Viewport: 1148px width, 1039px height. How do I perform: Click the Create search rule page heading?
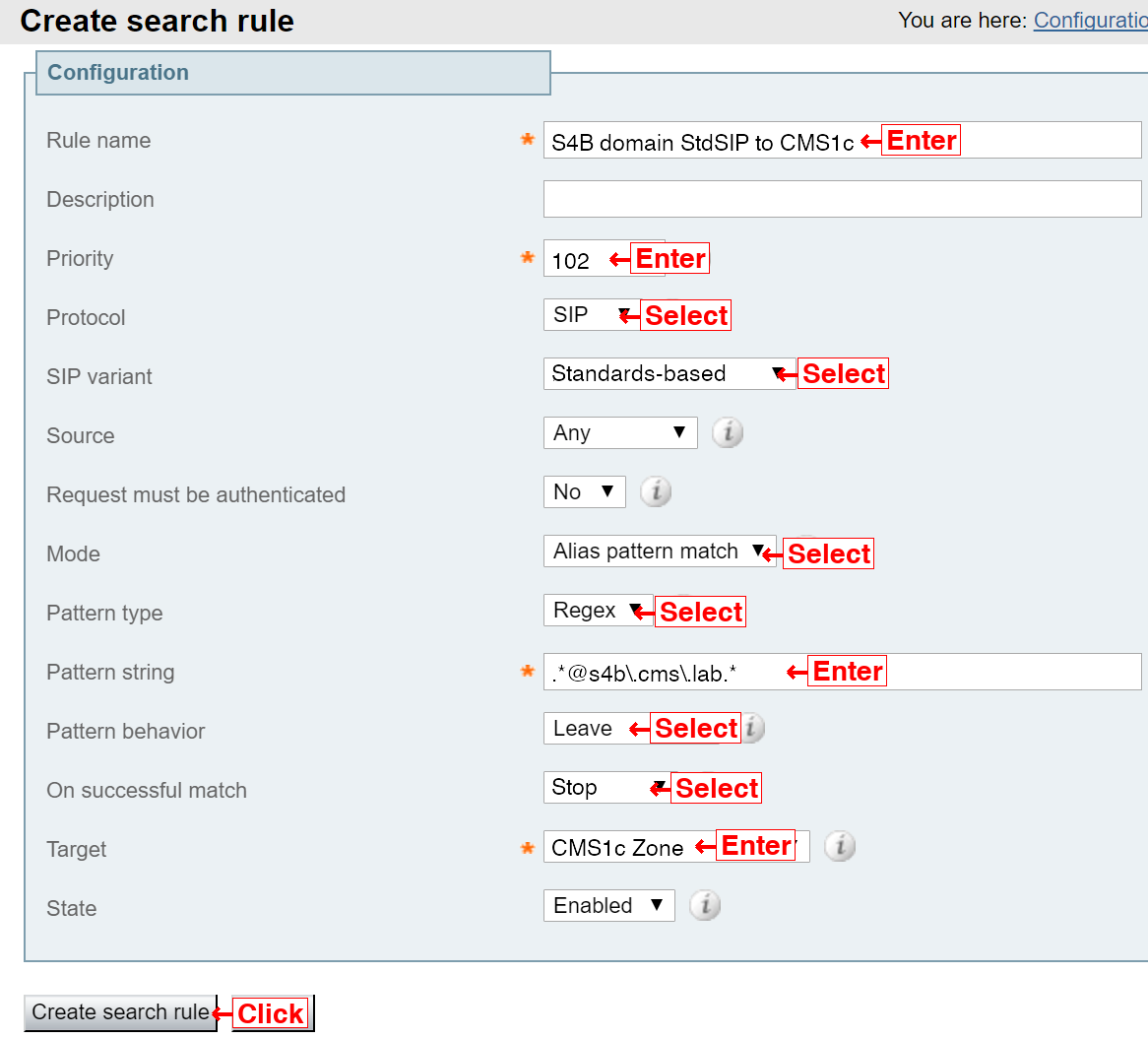157,22
